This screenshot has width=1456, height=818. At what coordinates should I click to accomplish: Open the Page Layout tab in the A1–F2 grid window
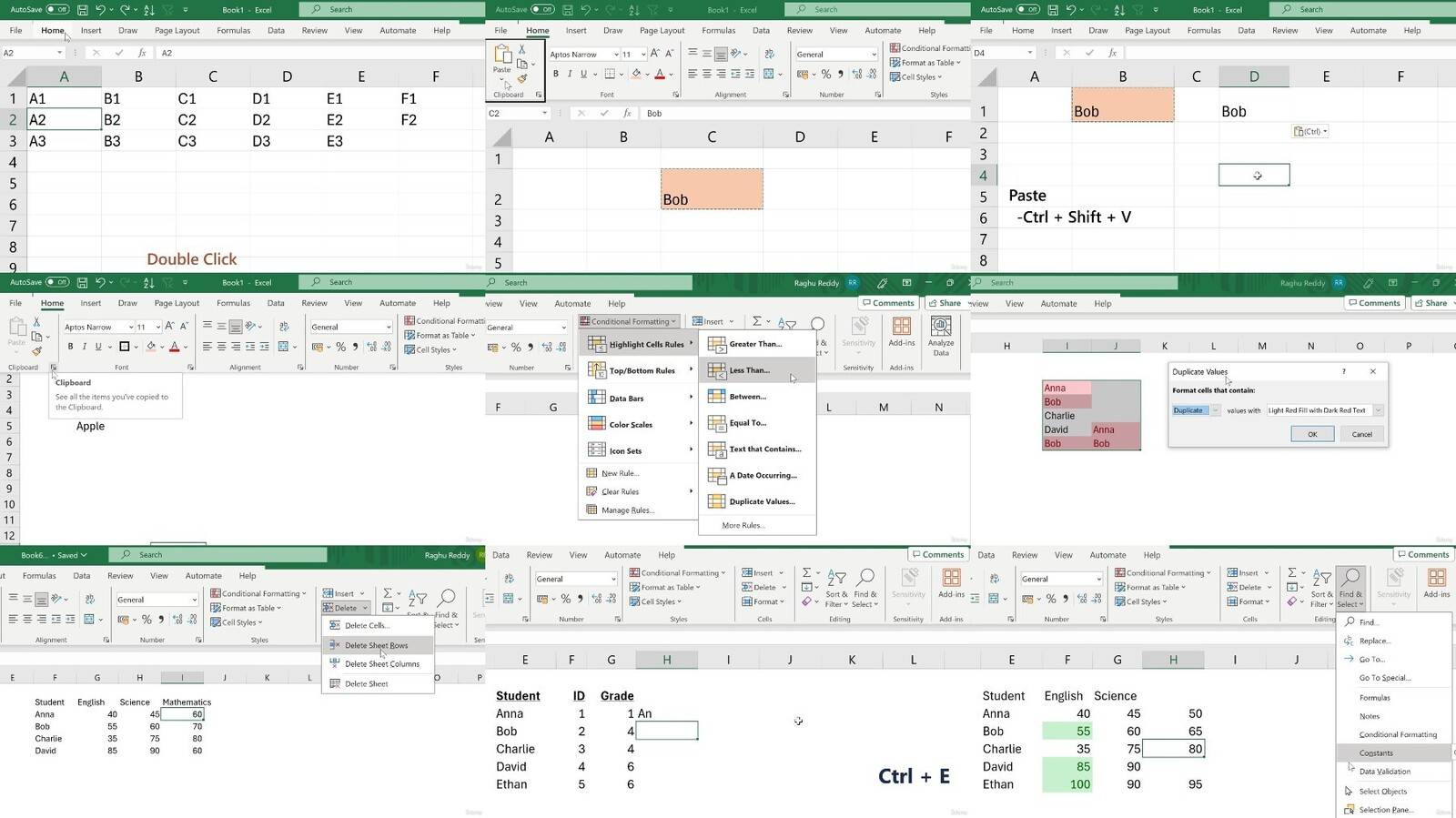pyautogui.click(x=177, y=30)
